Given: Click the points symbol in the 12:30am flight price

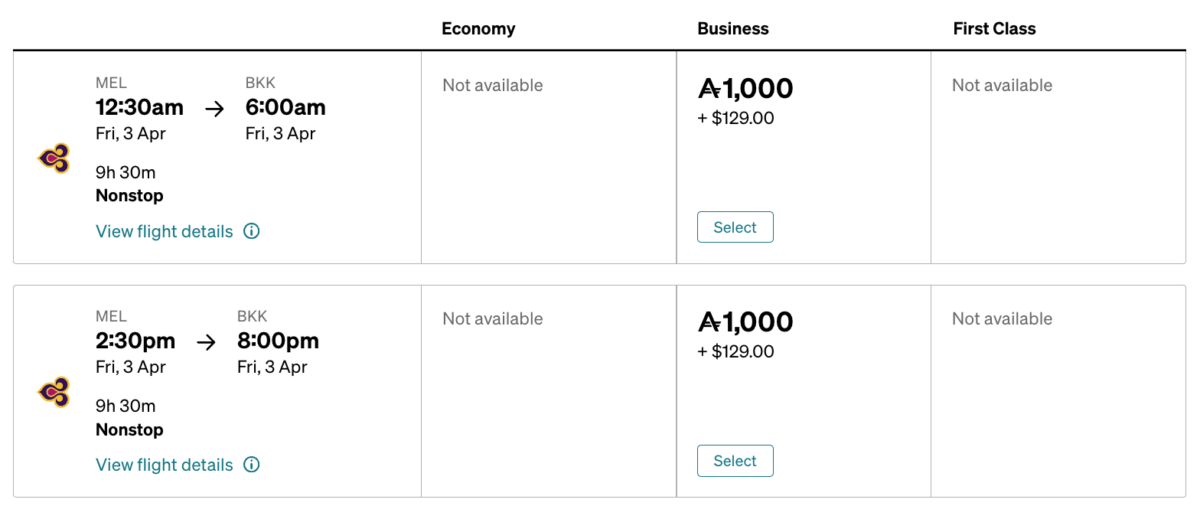Looking at the screenshot, I should pos(709,89).
